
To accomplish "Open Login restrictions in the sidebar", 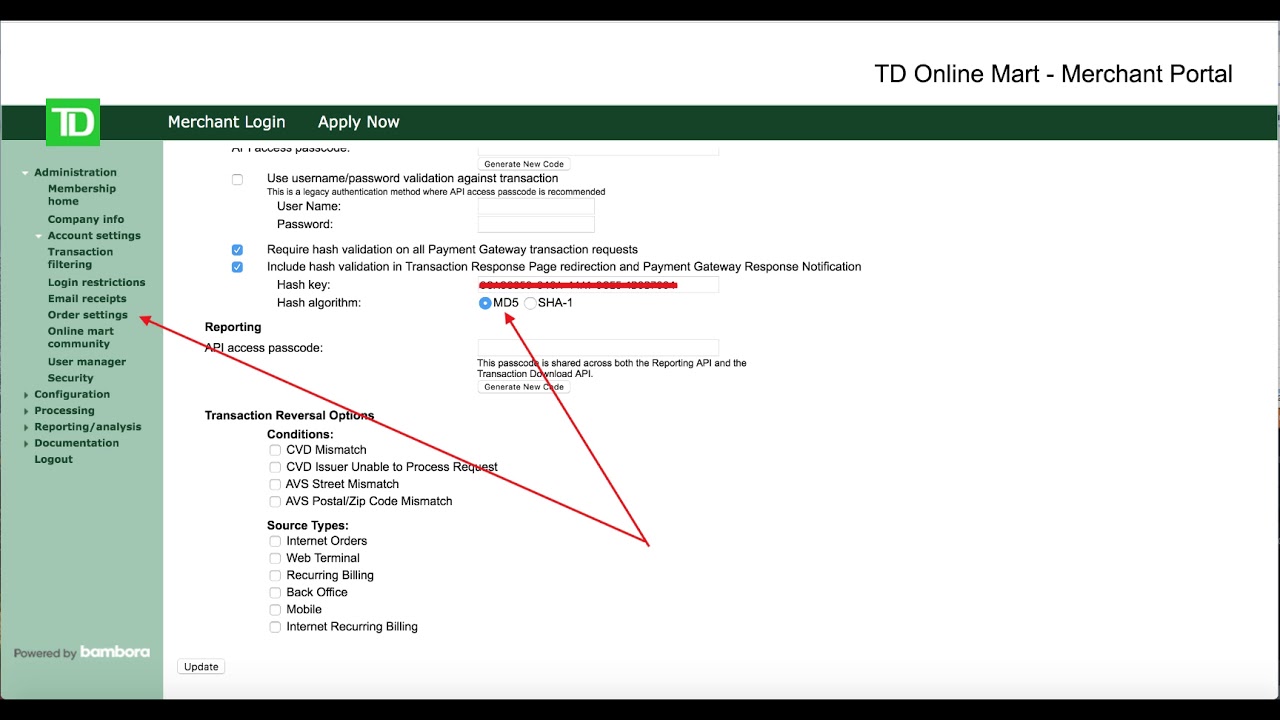I will pyautogui.click(x=96, y=282).
